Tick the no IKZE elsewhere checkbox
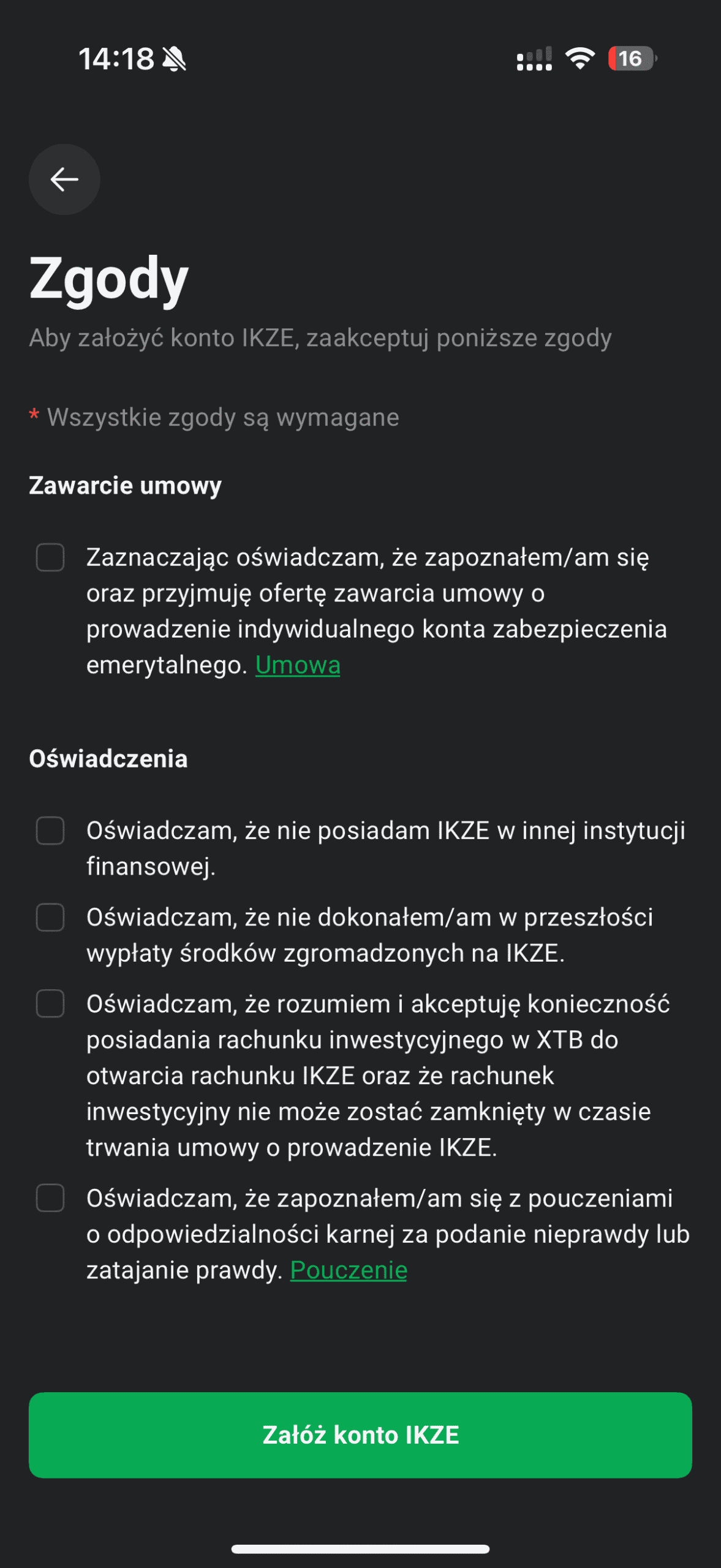Image resolution: width=721 pixels, height=1568 pixels. click(x=50, y=831)
